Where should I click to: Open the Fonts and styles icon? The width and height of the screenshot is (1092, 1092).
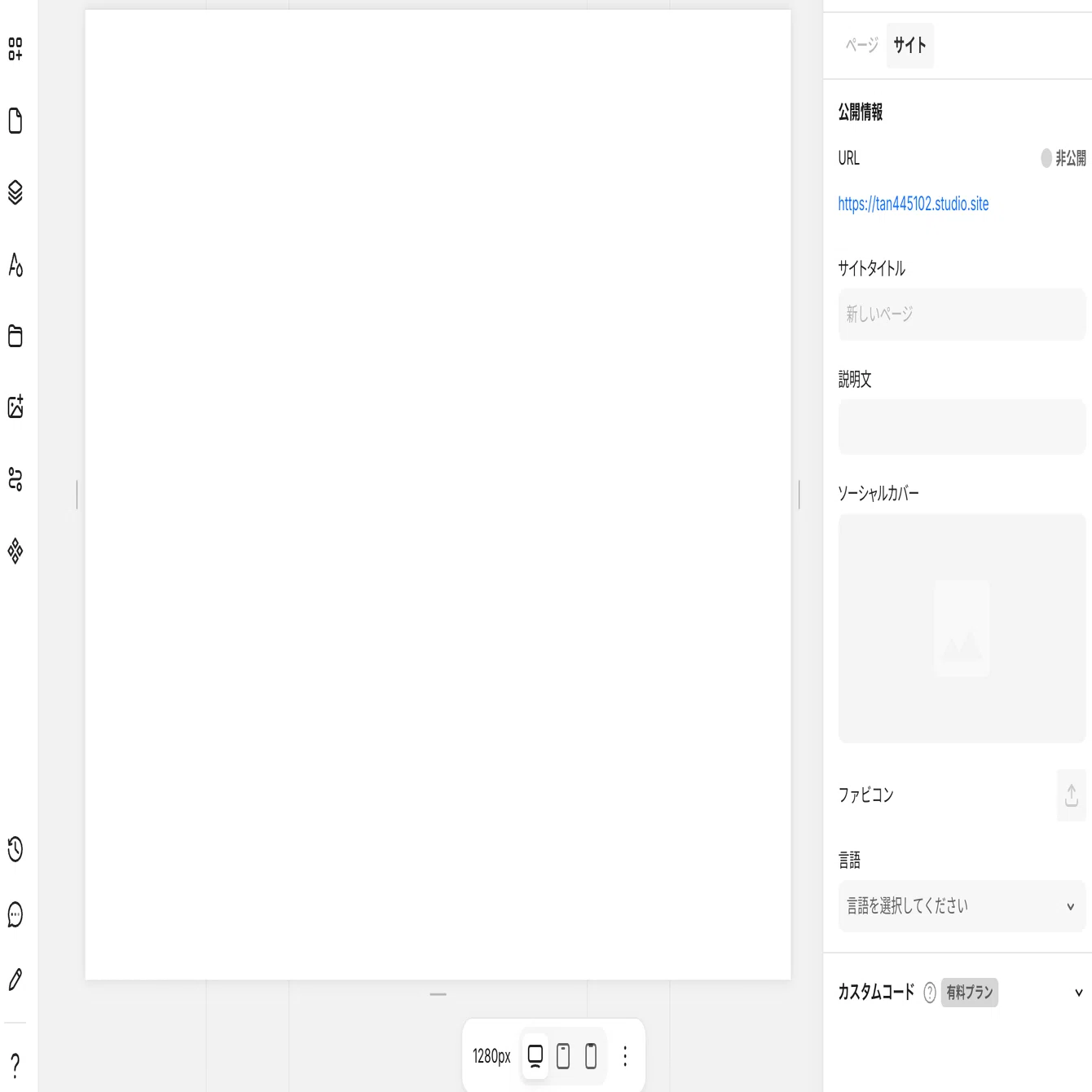pos(15,264)
